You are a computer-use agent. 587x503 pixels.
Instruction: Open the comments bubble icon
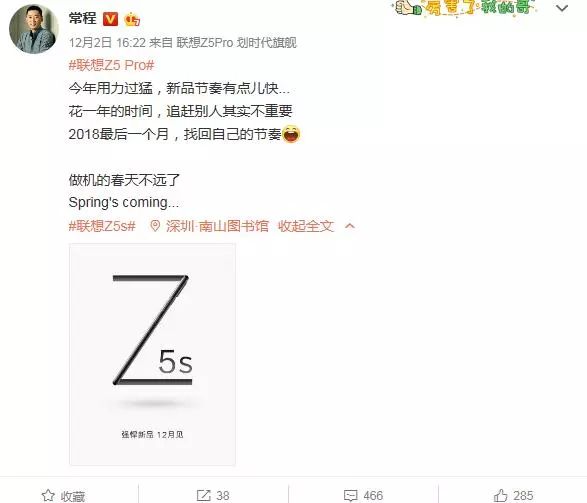[351, 496]
